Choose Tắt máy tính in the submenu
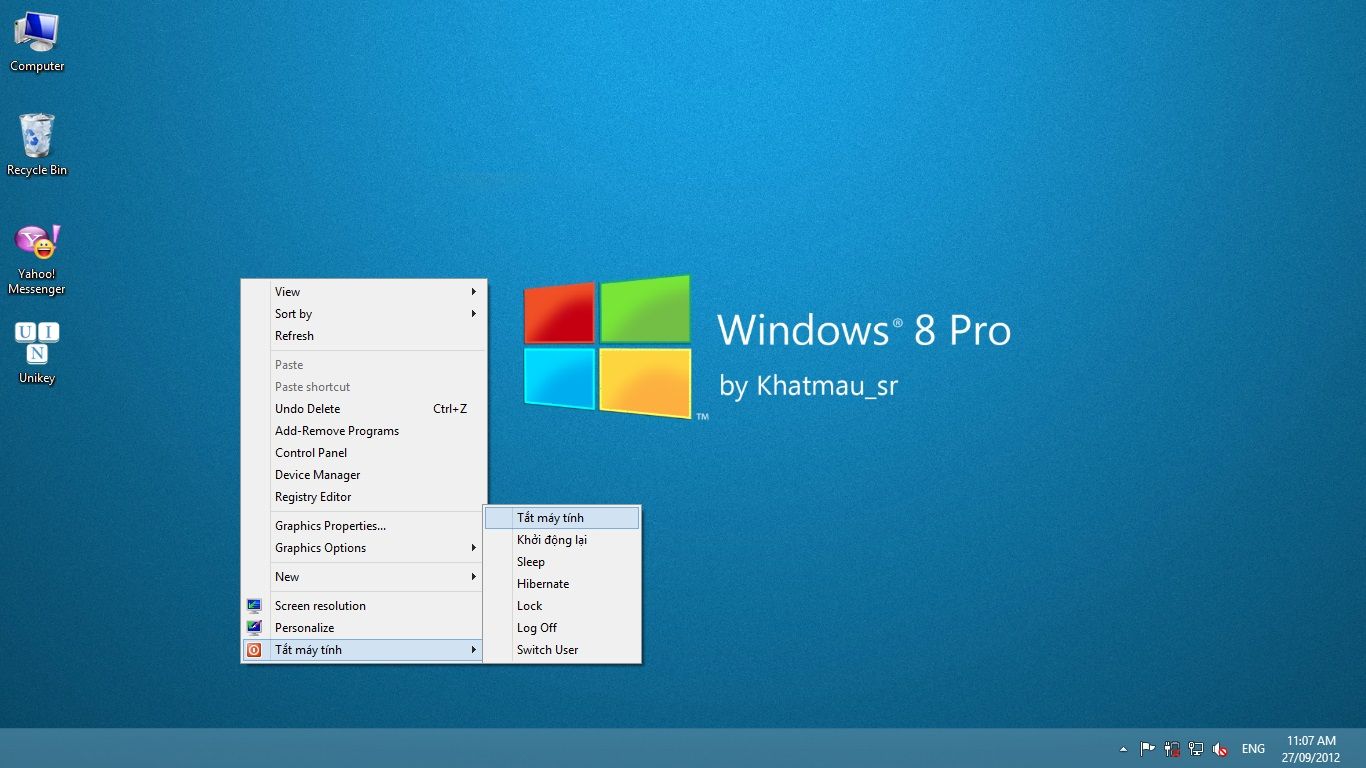The height and width of the screenshot is (768, 1366). pyautogui.click(x=562, y=518)
